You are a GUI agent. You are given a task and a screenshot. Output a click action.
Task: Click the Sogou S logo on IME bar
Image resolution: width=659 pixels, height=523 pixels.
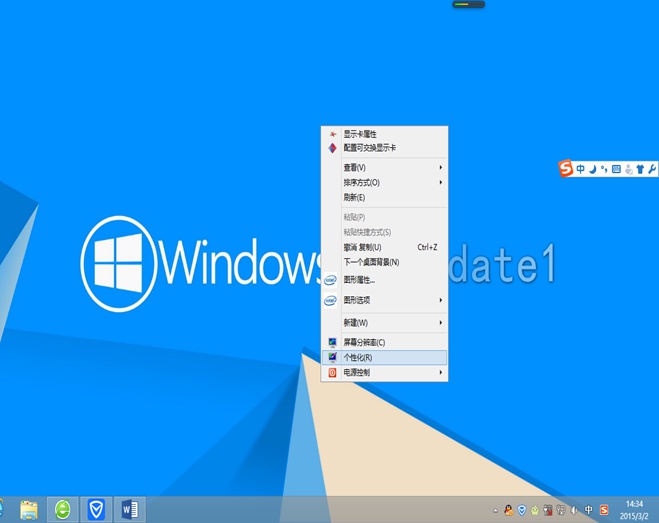pos(566,168)
